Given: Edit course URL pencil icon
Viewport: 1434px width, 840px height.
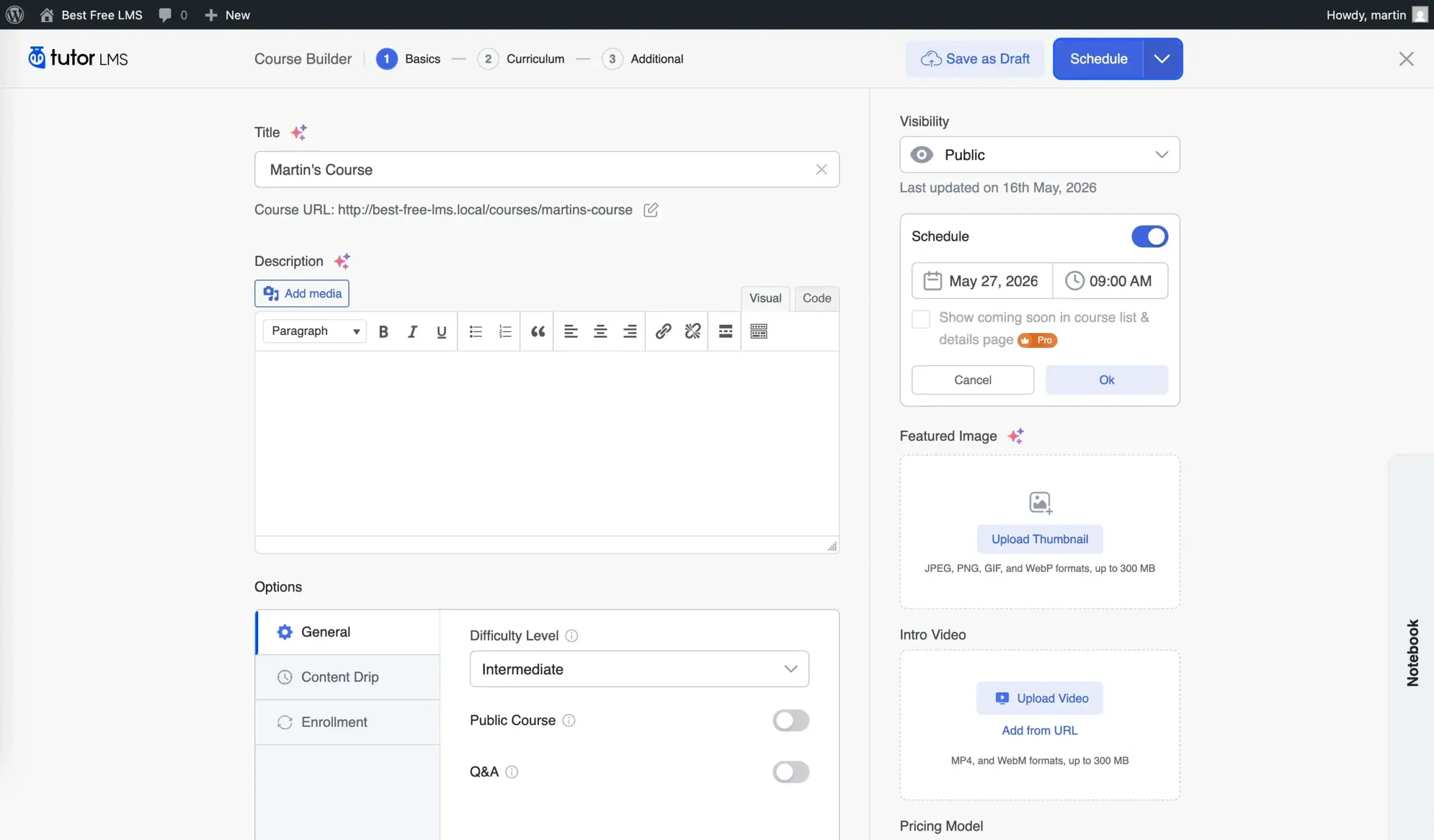Looking at the screenshot, I should [650, 210].
